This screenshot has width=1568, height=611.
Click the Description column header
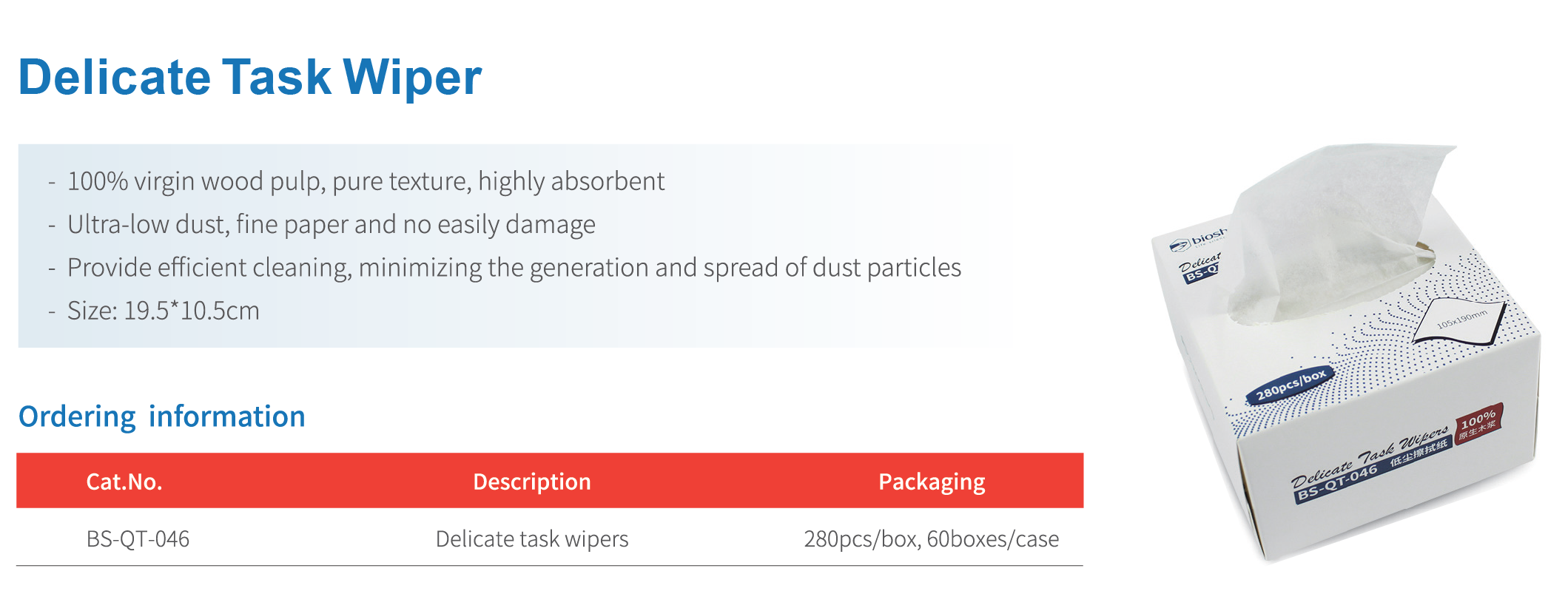[x=531, y=482]
